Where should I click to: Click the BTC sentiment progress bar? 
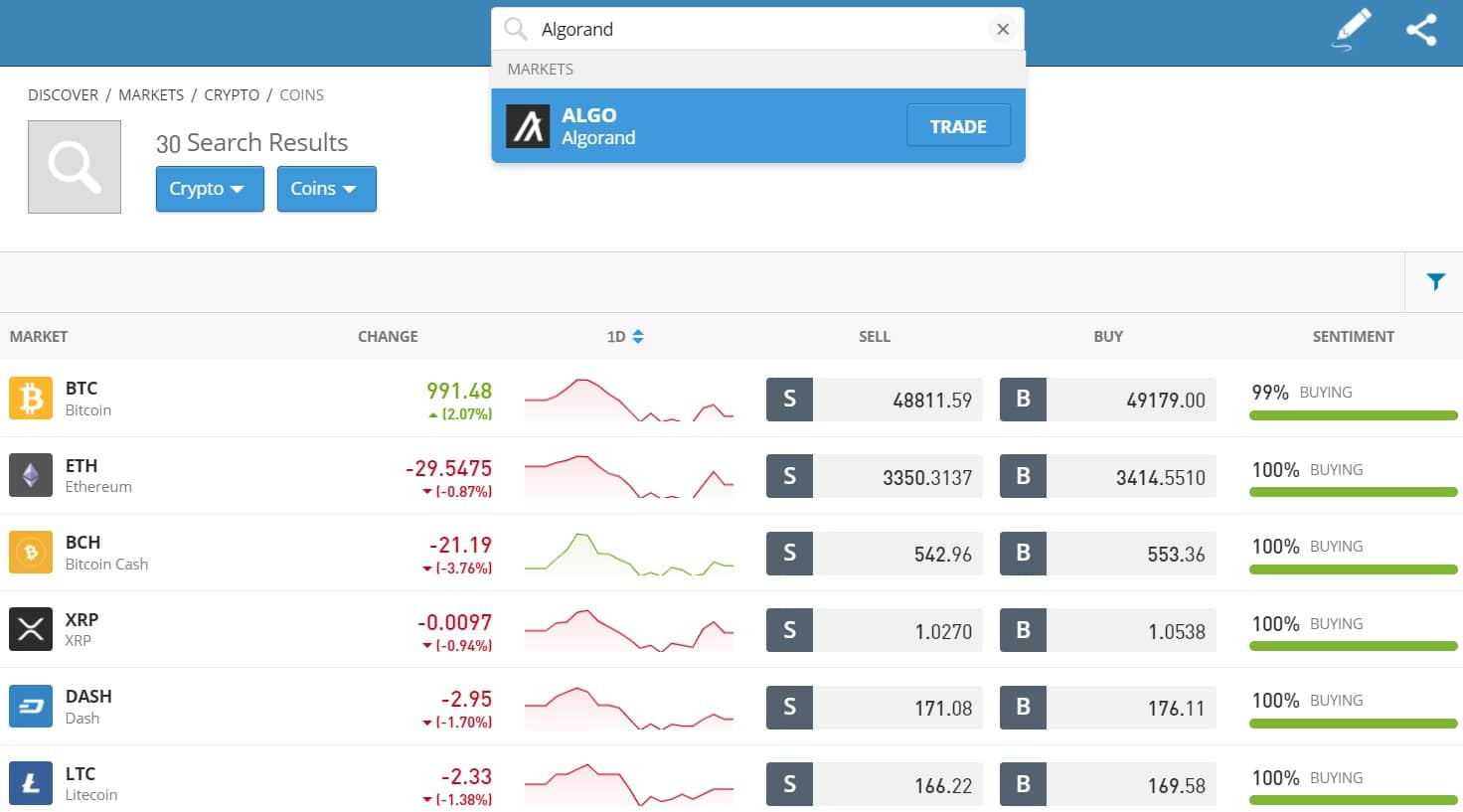pyautogui.click(x=1354, y=415)
